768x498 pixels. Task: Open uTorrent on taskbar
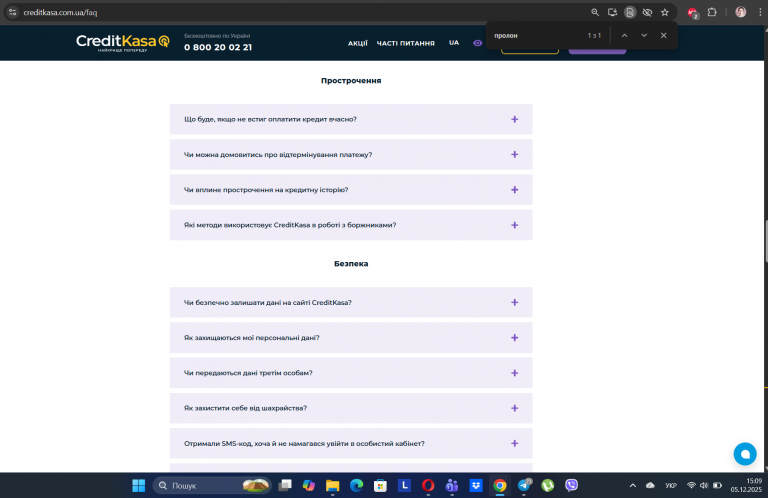(x=548, y=485)
